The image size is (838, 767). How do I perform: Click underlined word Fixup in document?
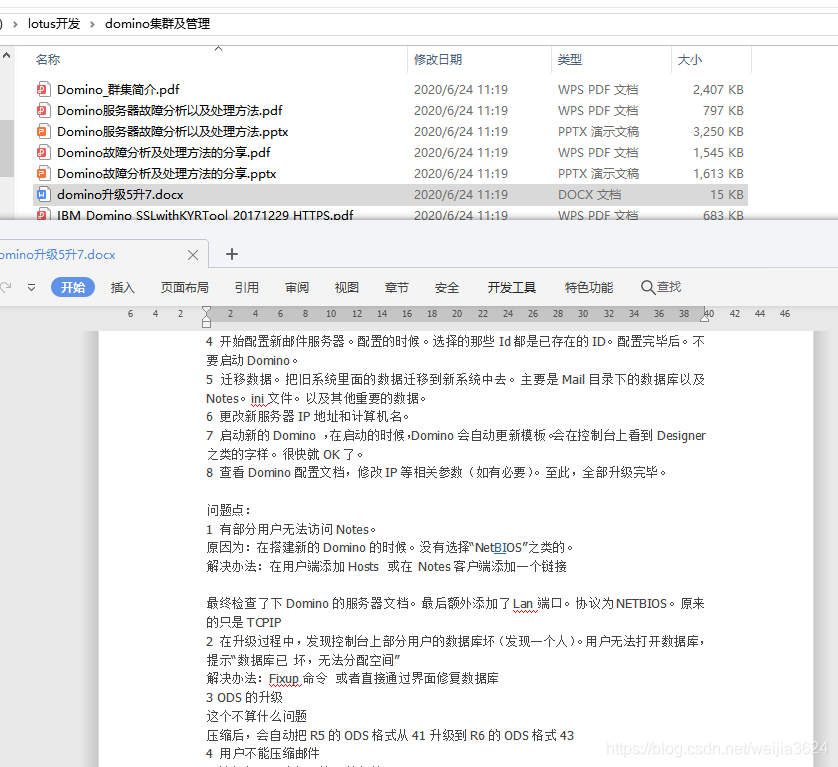click(284, 678)
